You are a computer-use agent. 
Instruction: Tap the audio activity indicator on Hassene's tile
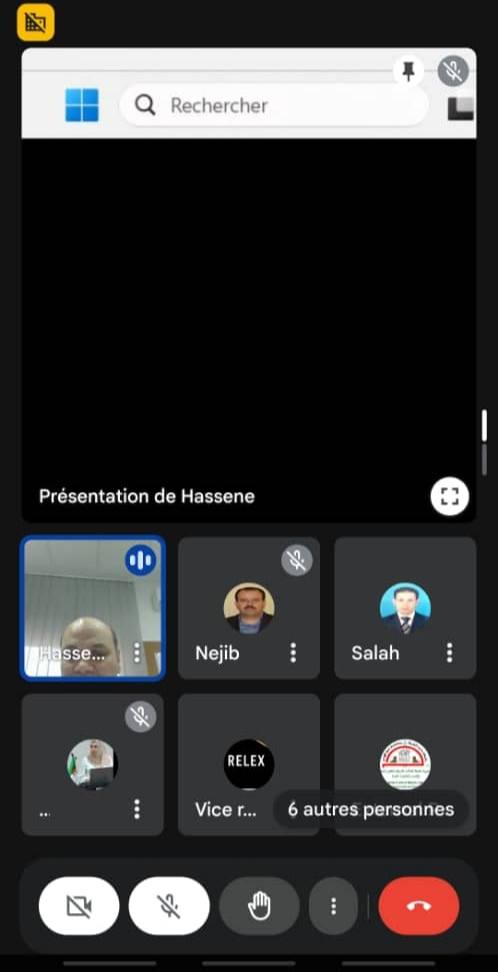pos(140,560)
